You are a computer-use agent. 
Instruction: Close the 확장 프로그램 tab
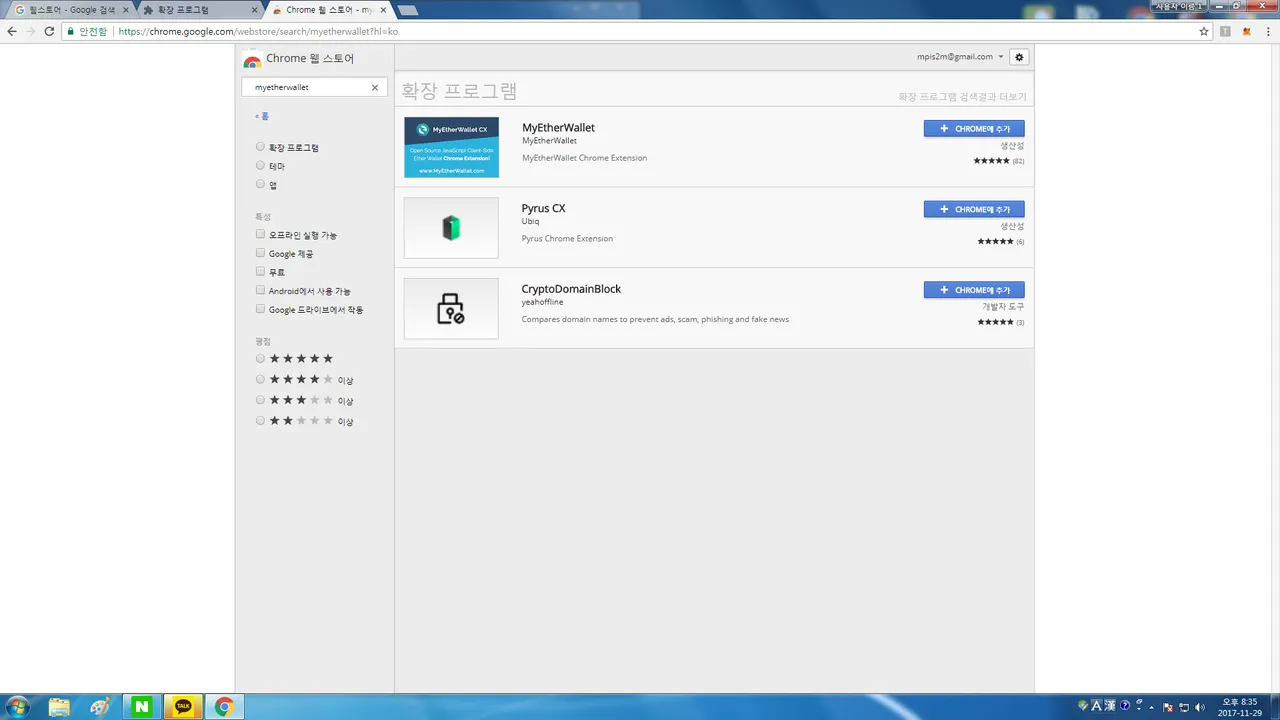[x=254, y=10]
